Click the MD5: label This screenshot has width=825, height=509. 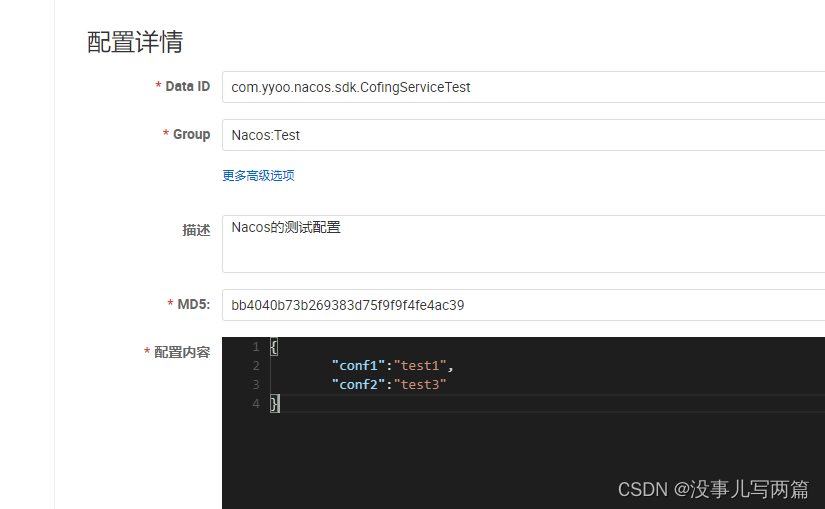coord(194,304)
